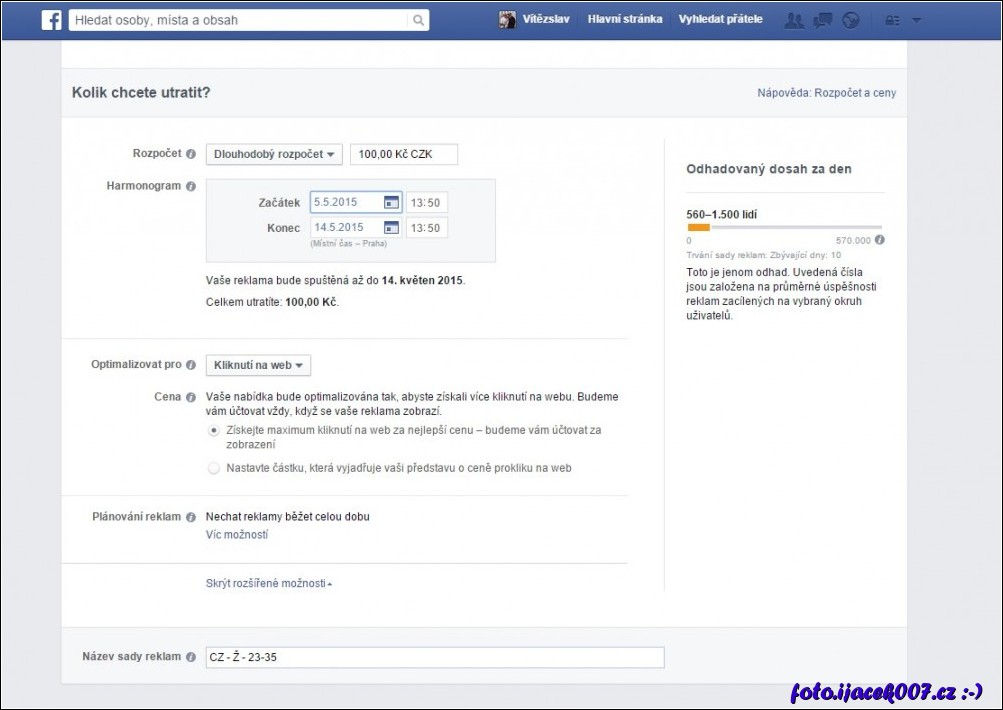Open the start date calendar icon

click(392, 203)
